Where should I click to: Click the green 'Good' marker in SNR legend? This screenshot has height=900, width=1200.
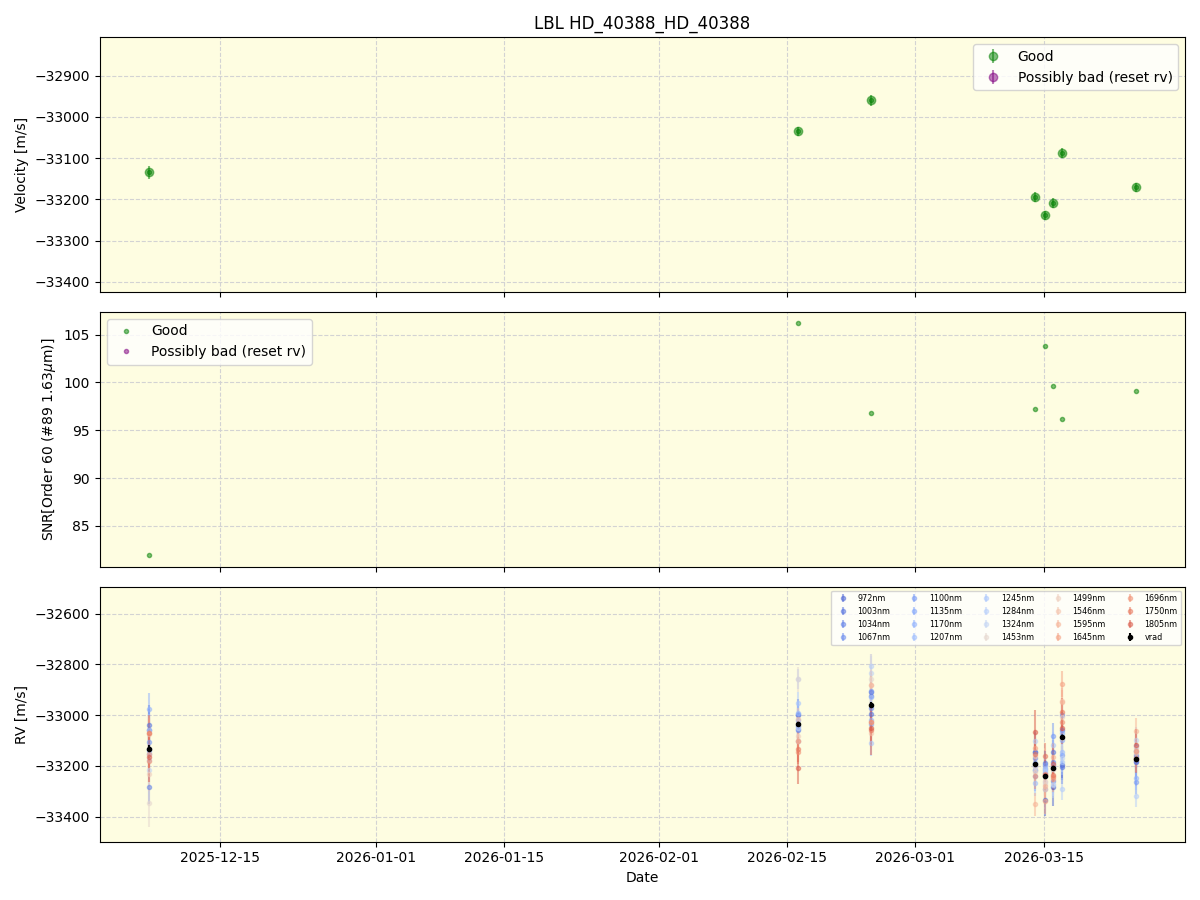126,330
